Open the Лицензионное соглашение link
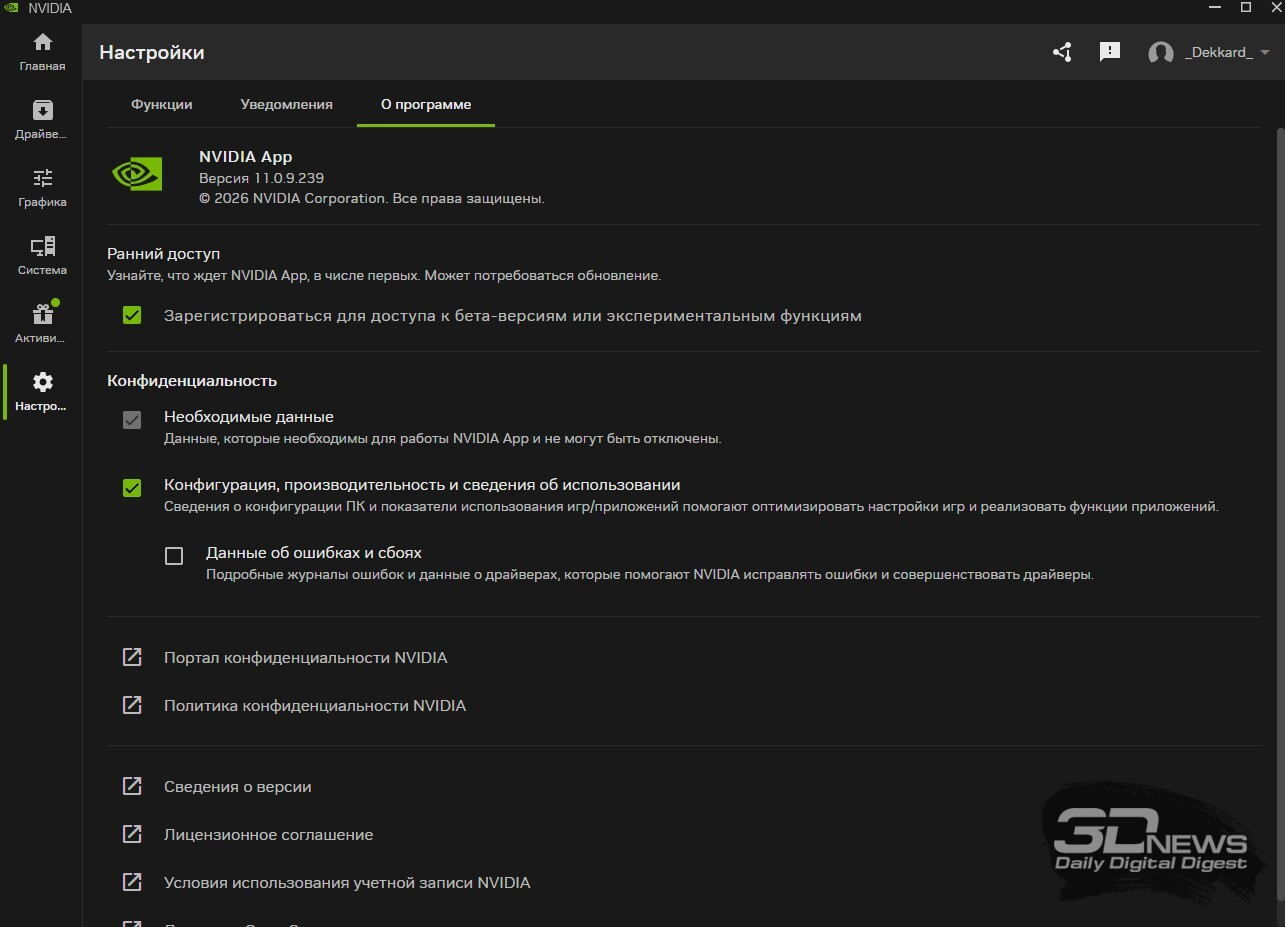Screen dimensions: 1285x927 [268, 835]
